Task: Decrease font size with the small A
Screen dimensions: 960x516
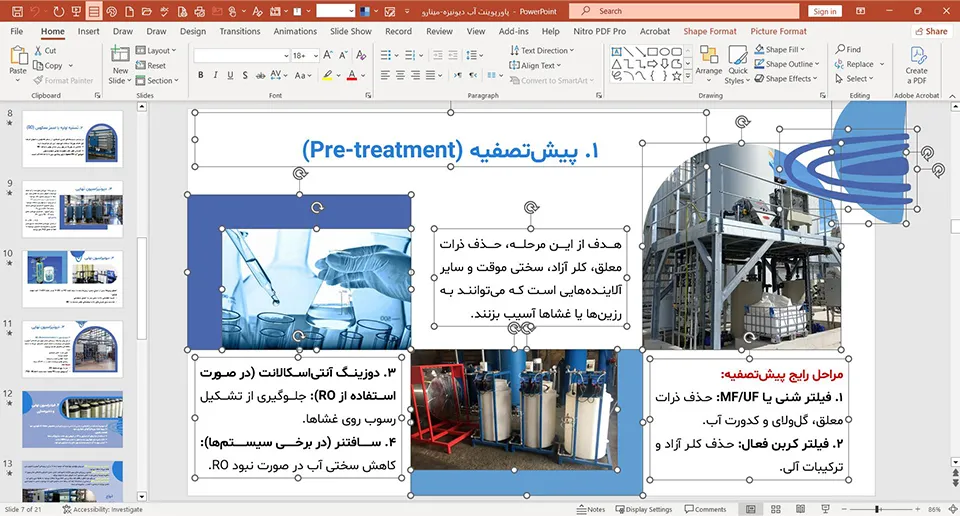Action: point(343,56)
